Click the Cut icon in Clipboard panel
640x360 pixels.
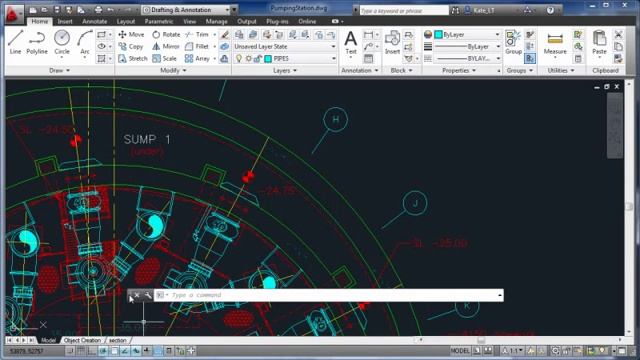tap(618, 35)
